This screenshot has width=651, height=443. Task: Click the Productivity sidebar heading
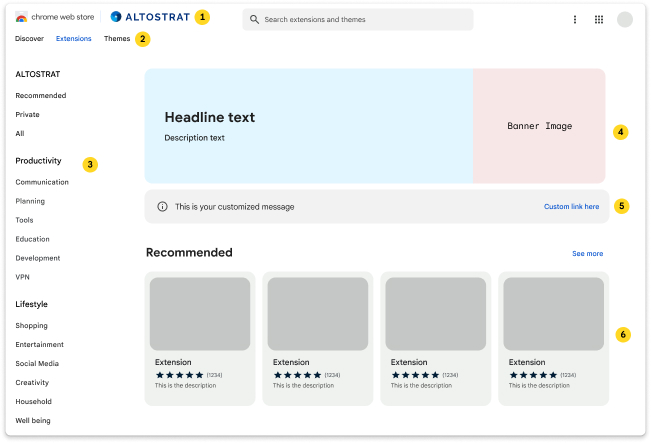pyautogui.click(x=38, y=161)
